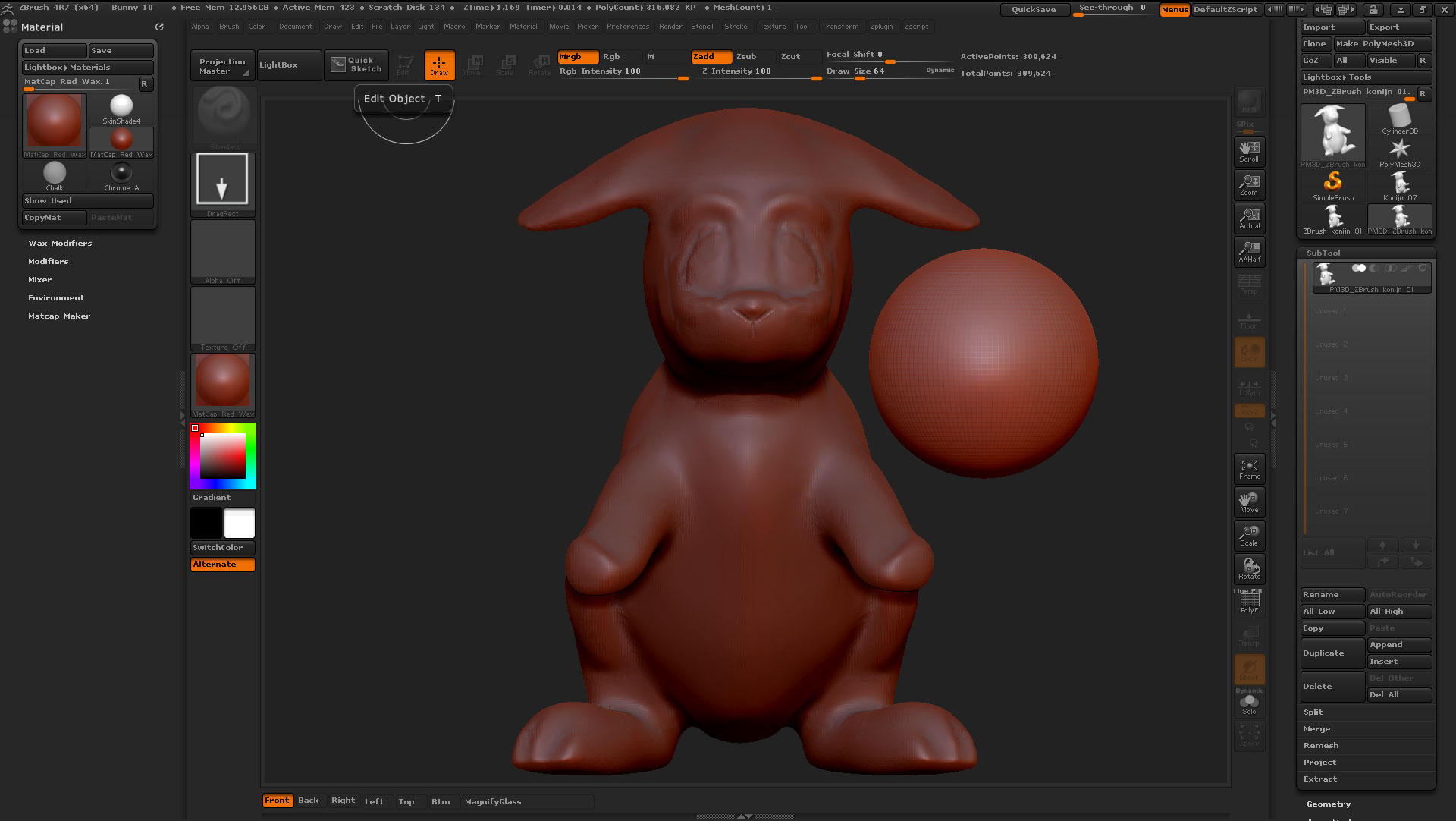Screen dimensions: 1456x821
Task: Click the AAHalf icon
Action: (x=1249, y=252)
